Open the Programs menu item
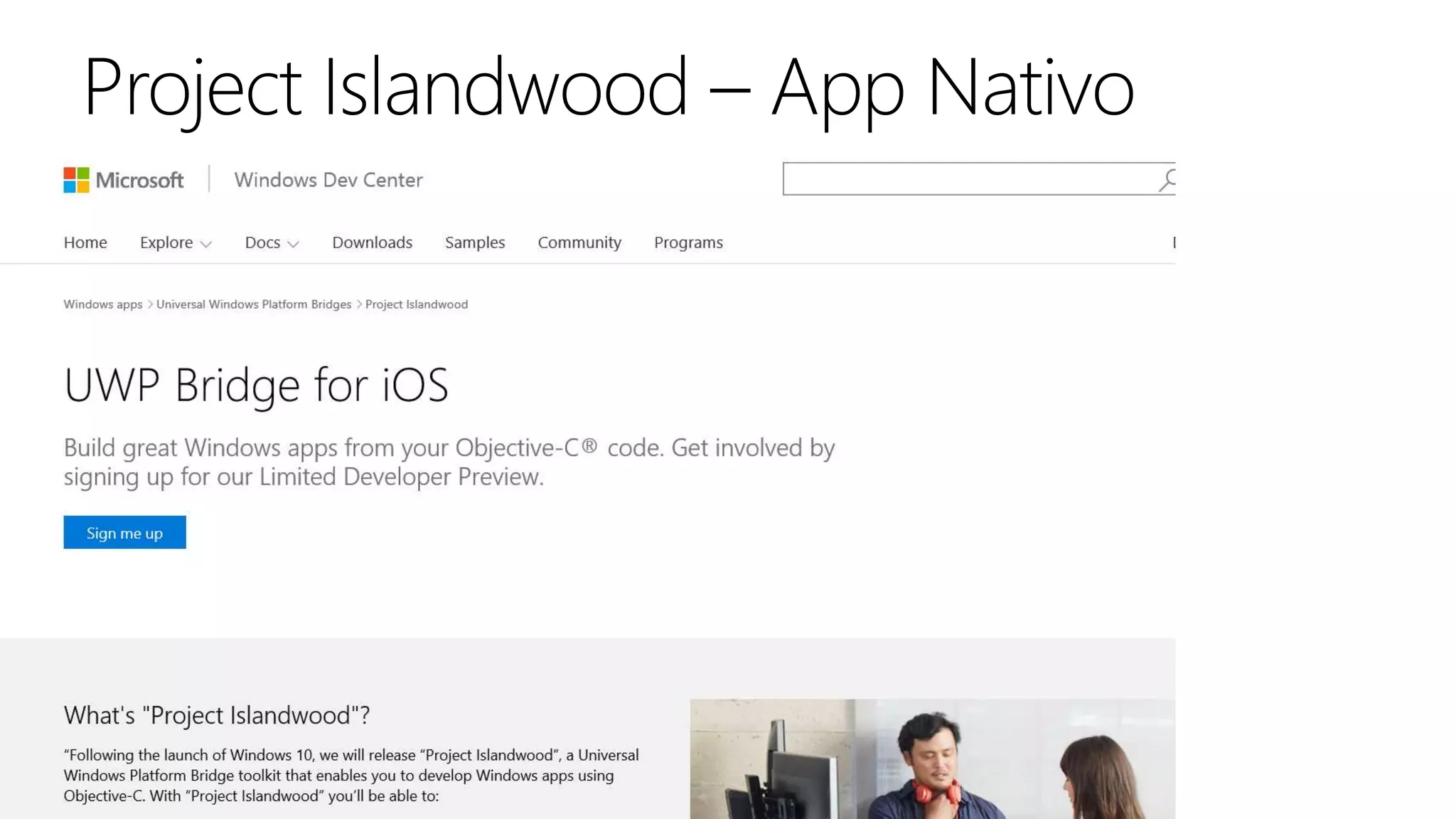The image size is (1456, 819). [x=688, y=242]
